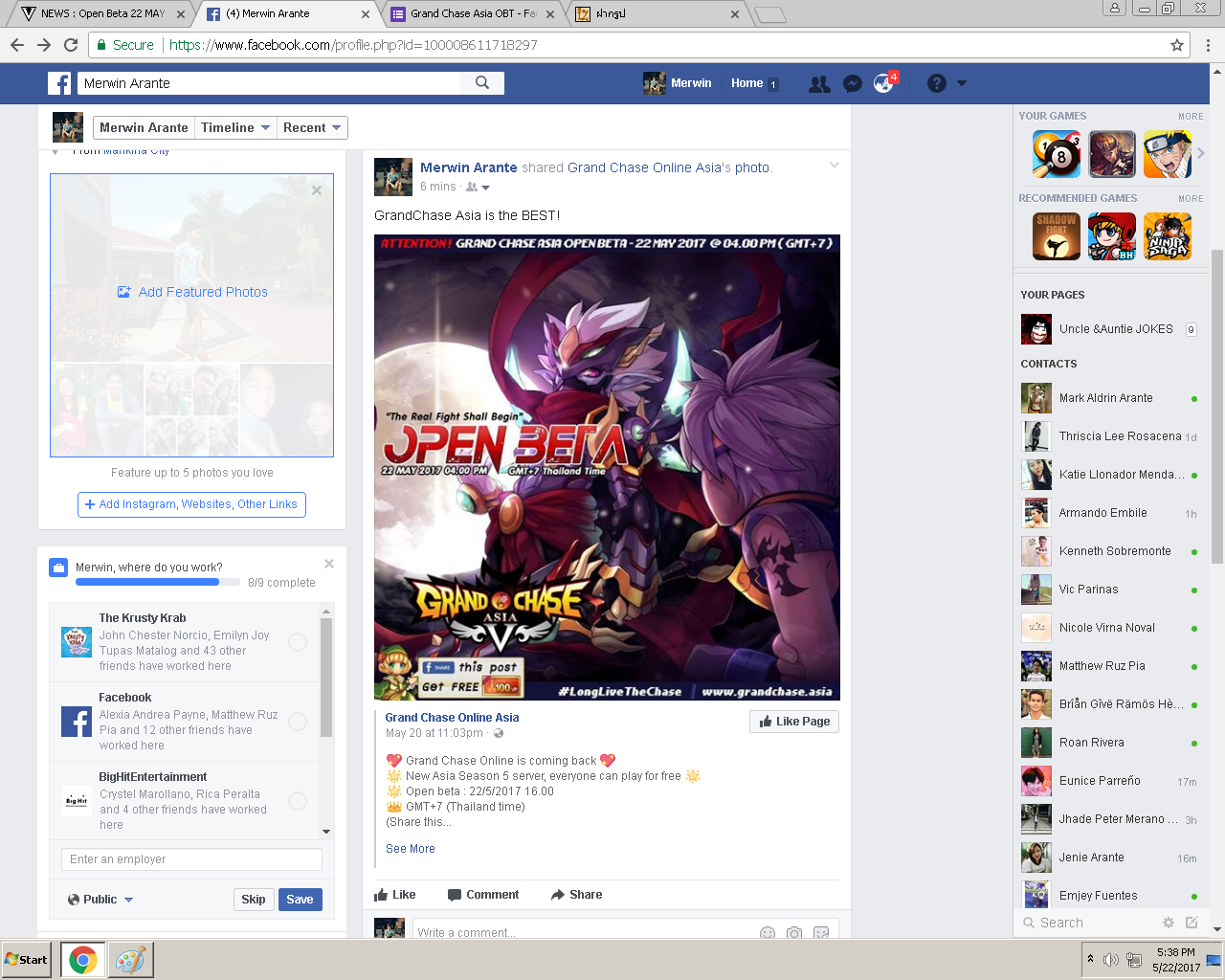This screenshot has width=1225, height=980.
Task: Select the Facebook employer radio button
Action: coord(298,722)
